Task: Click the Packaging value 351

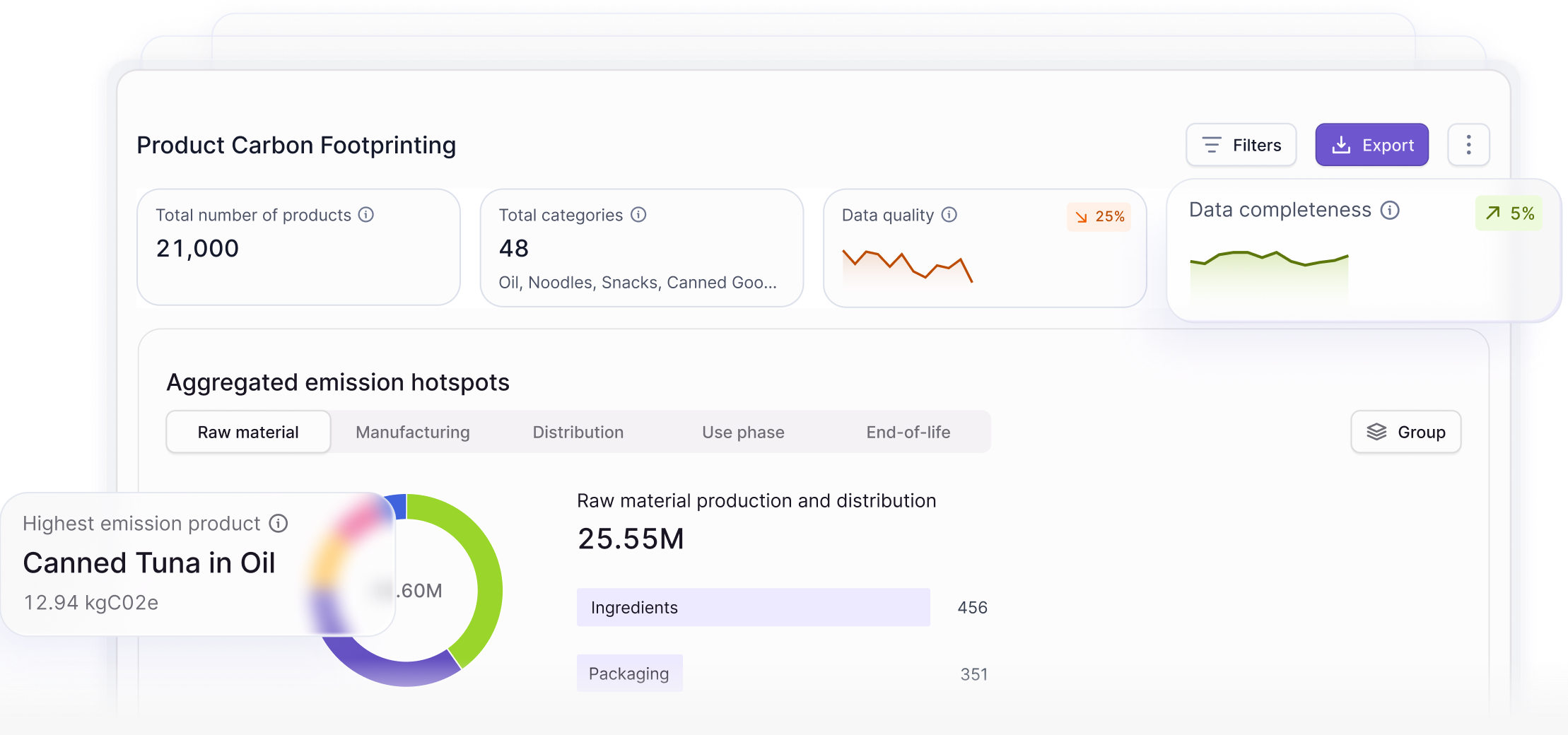Action: 973,674
